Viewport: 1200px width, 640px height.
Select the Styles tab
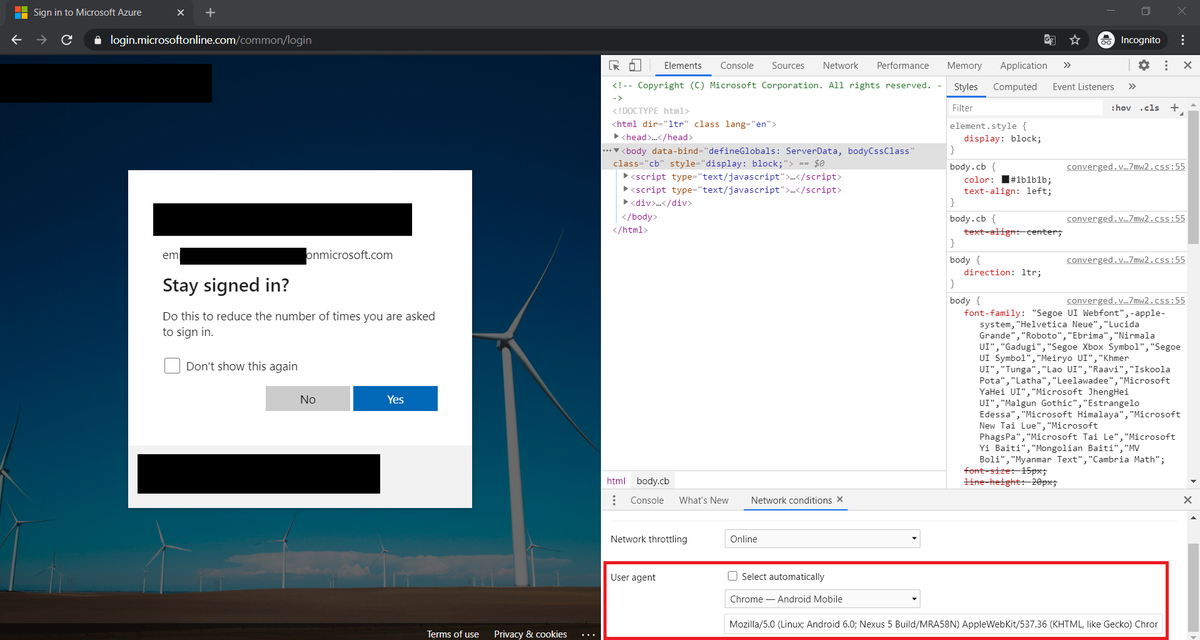point(966,87)
